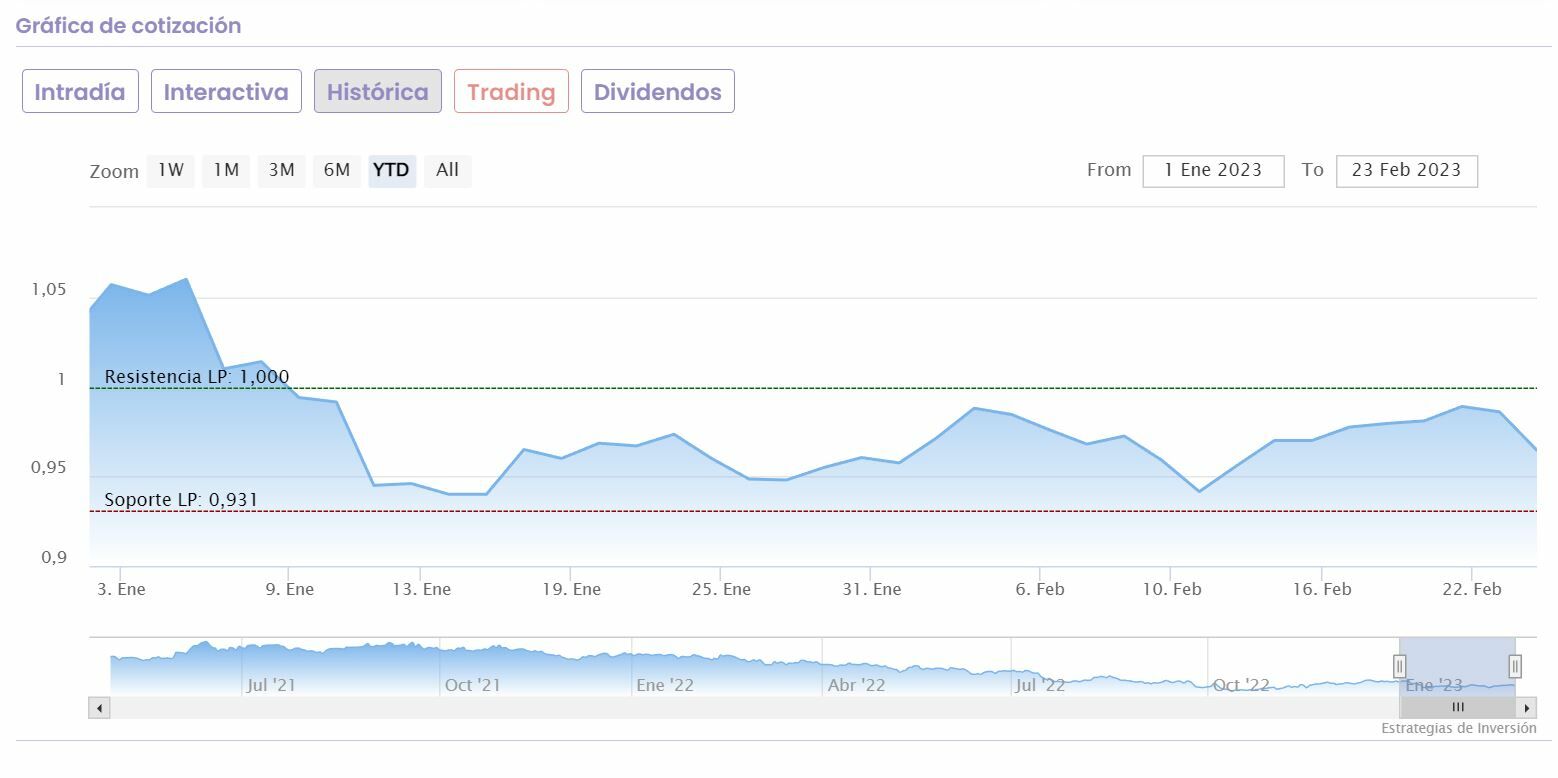
Task: Click the left navigator range handle
Action: [1400, 666]
